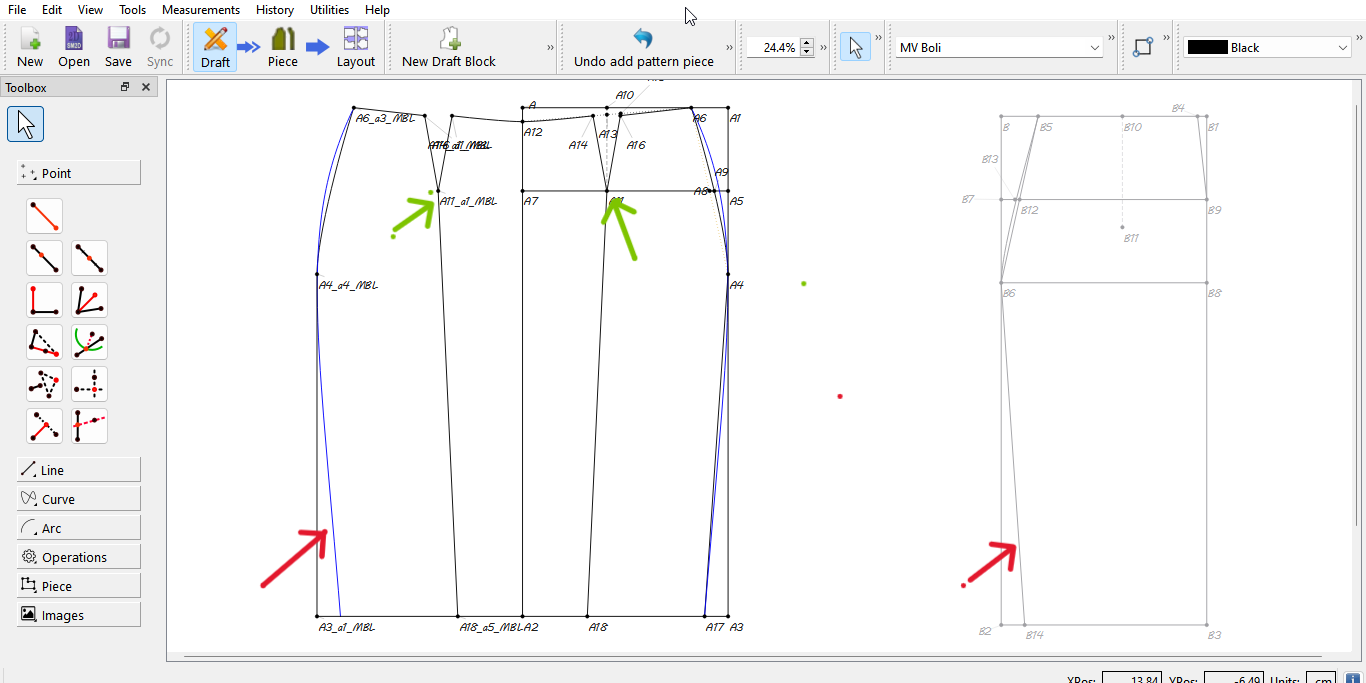Open the MV Boli font dropdown

tap(1000, 48)
